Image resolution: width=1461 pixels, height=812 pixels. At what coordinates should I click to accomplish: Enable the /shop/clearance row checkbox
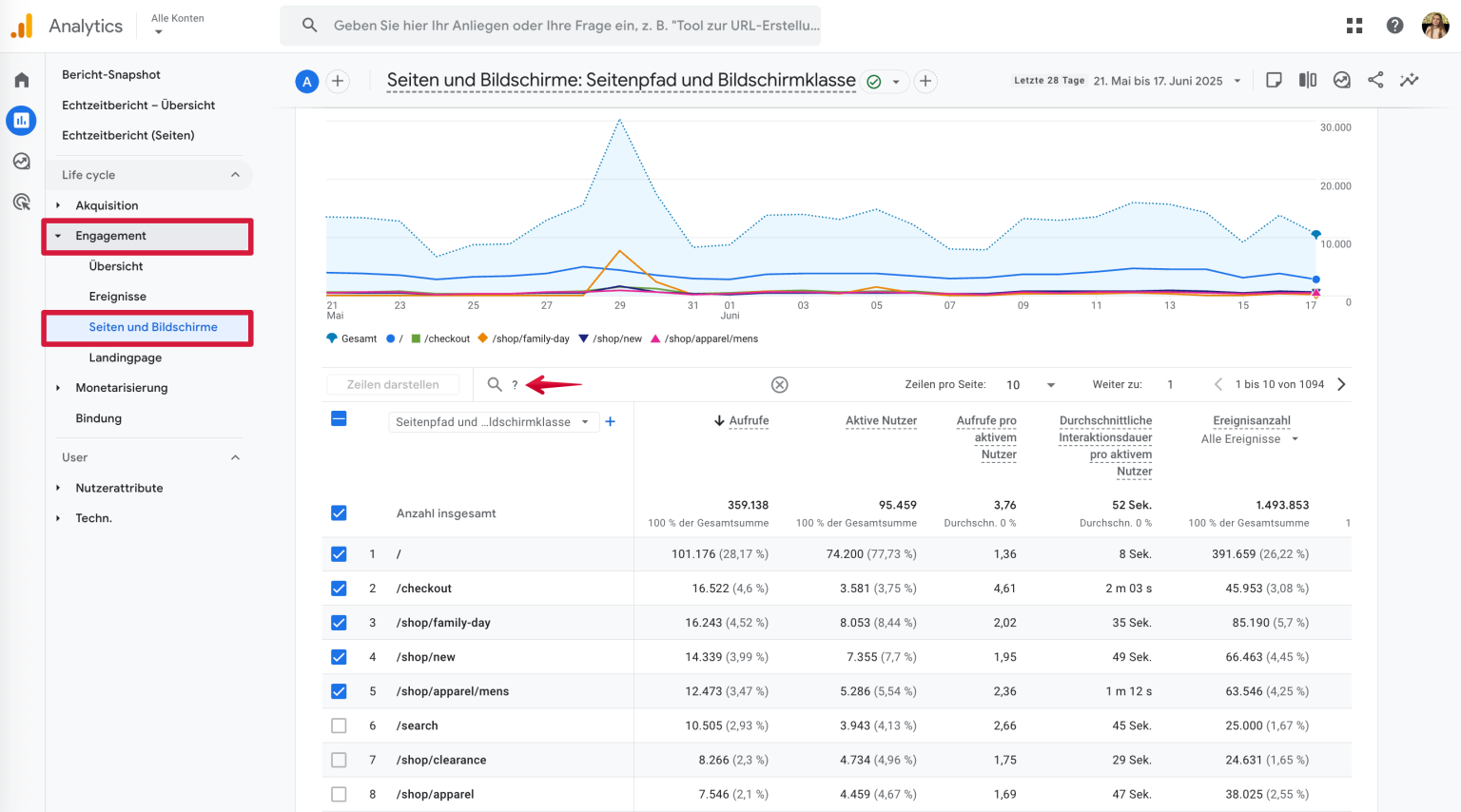[x=339, y=760]
